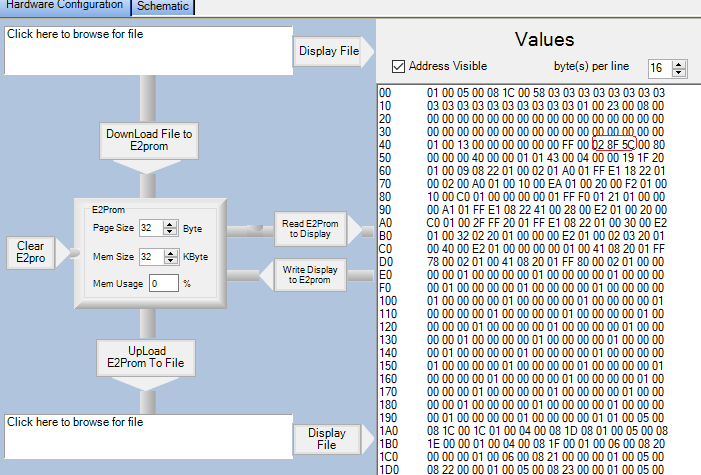Click Write Display to E2prom button
Screen dimensions: 701x475
click(x=310, y=275)
